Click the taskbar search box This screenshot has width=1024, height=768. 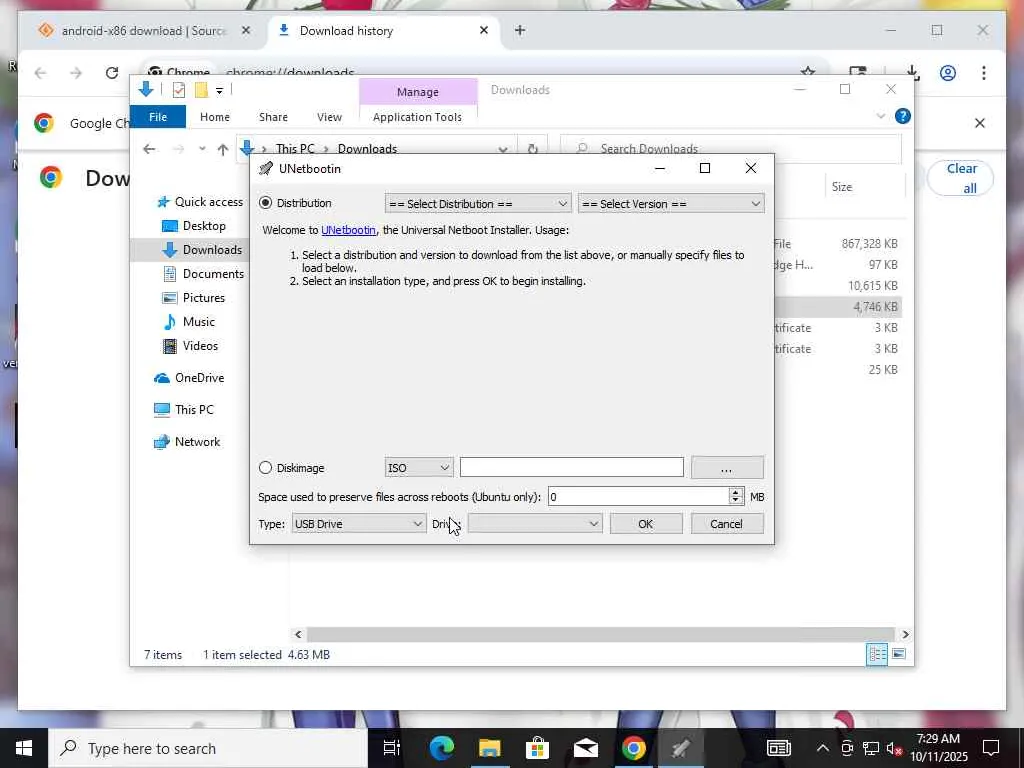208,748
